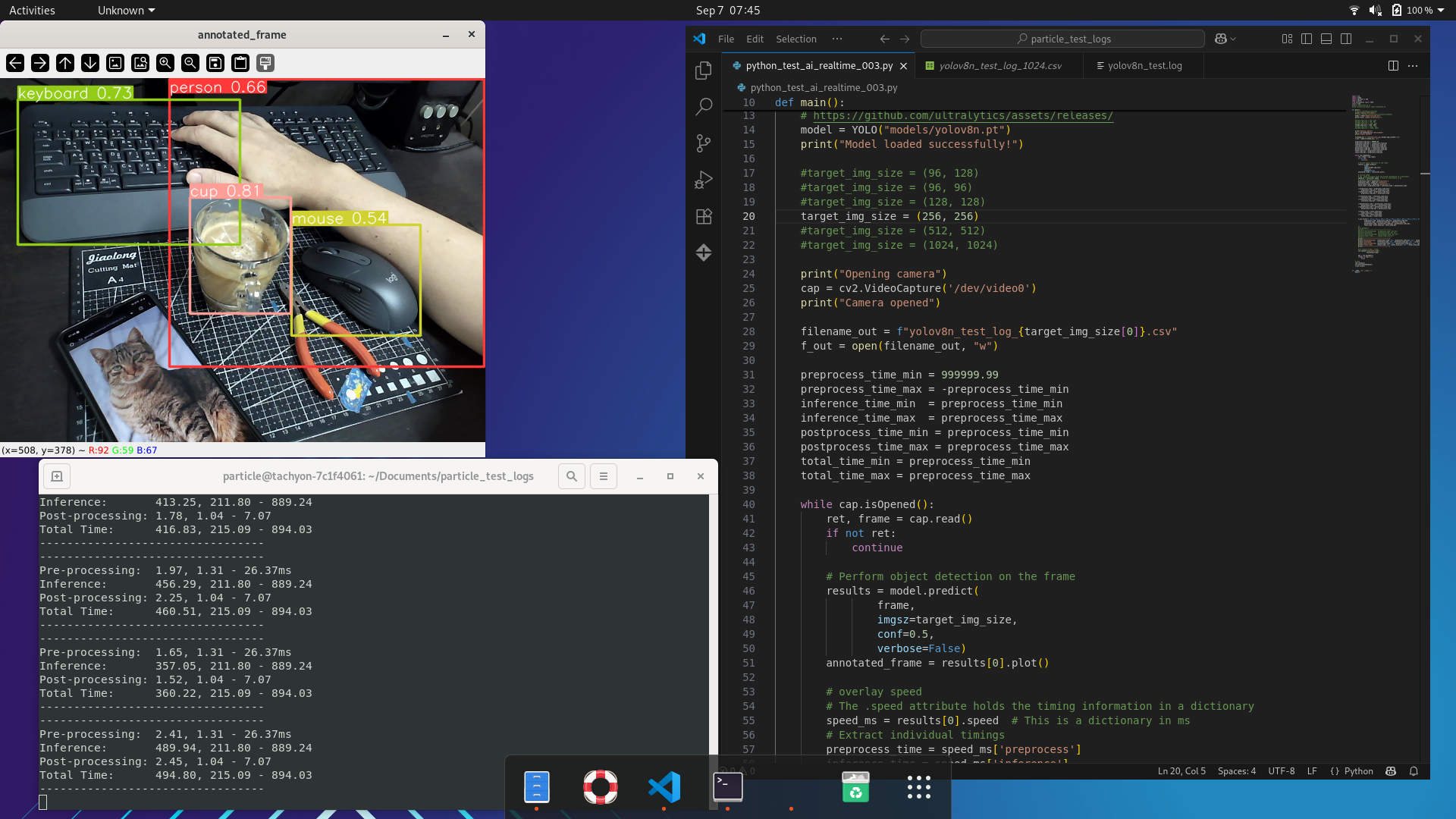Open Source Control in VS Code sidebar
Screen dimensions: 1456x819
704,143
